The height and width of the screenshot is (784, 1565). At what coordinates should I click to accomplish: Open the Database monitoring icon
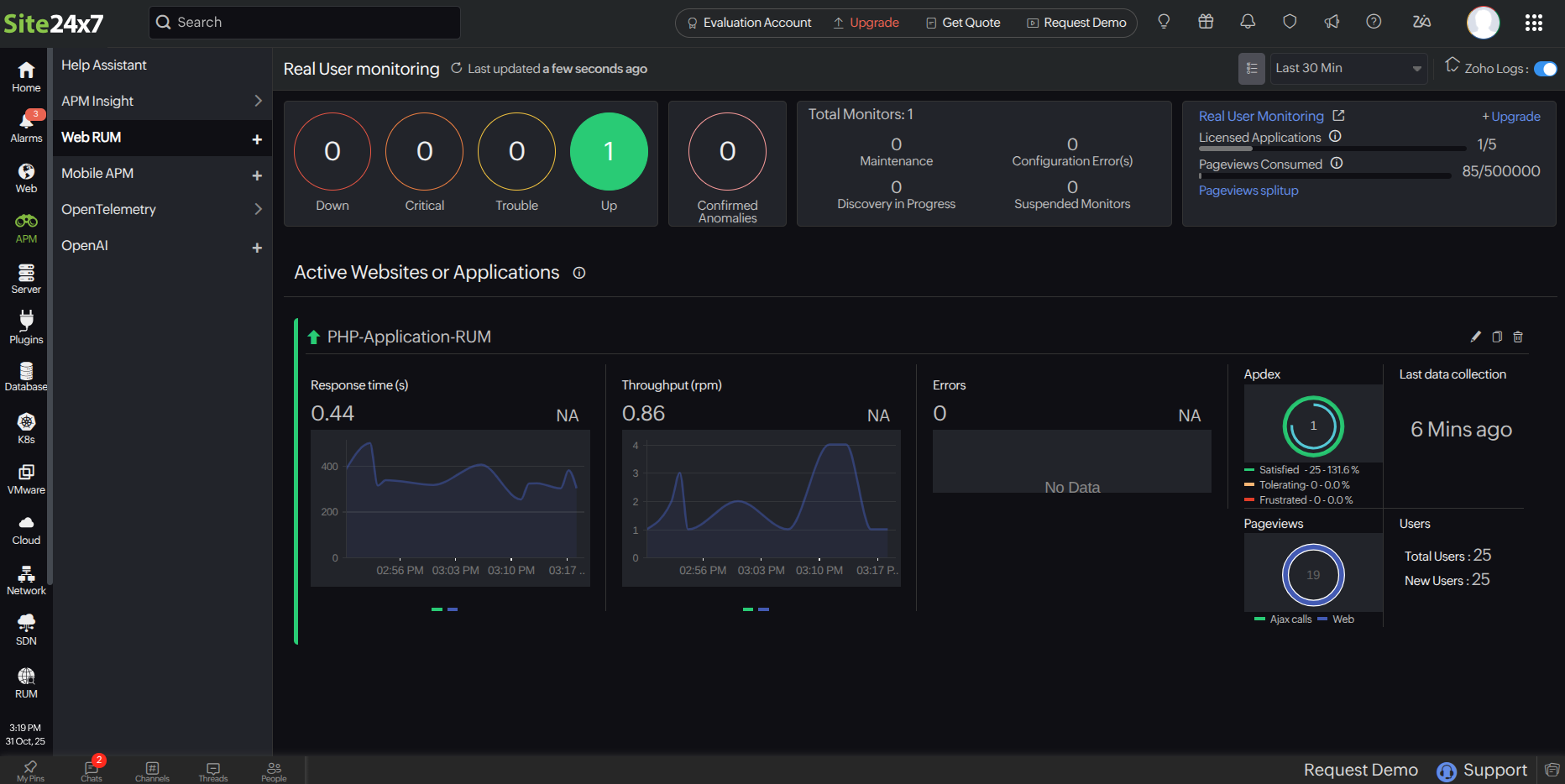(25, 376)
